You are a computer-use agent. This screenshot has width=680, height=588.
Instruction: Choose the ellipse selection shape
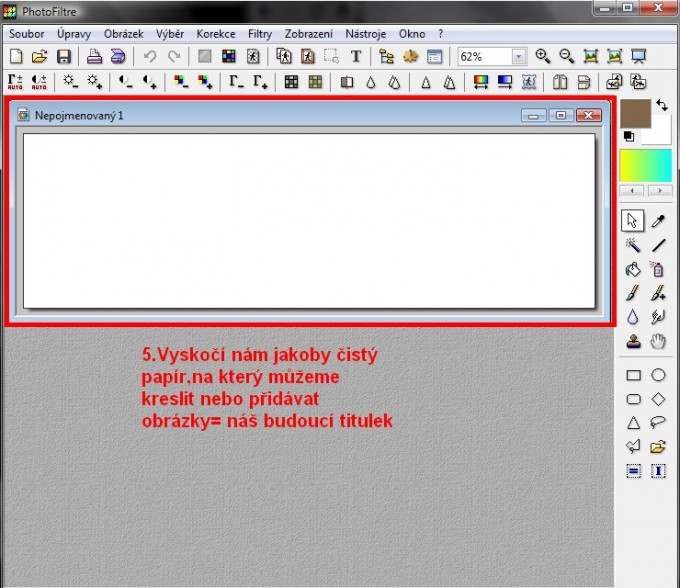(x=658, y=375)
